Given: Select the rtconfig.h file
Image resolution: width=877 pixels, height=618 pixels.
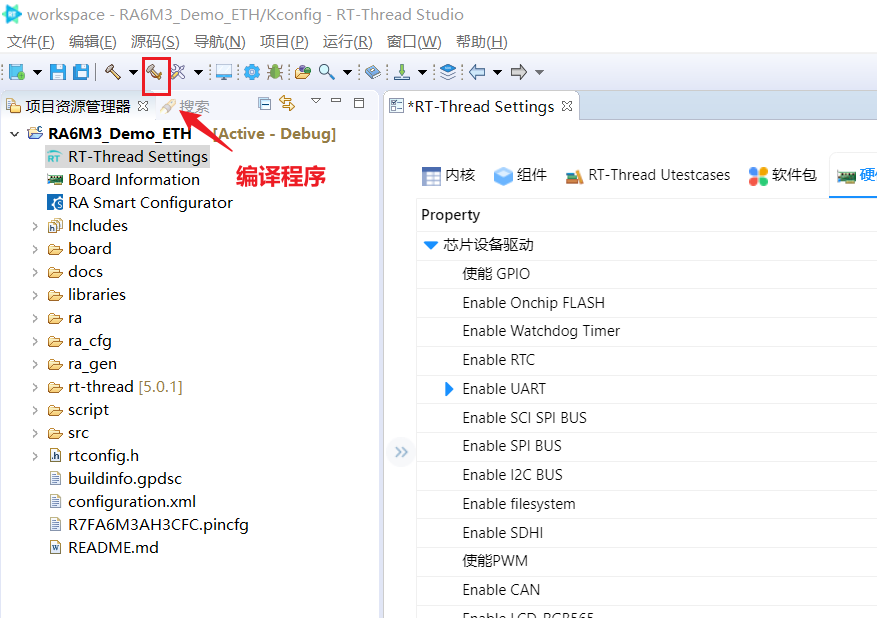Looking at the screenshot, I should pyautogui.click(x=94, y=456).
